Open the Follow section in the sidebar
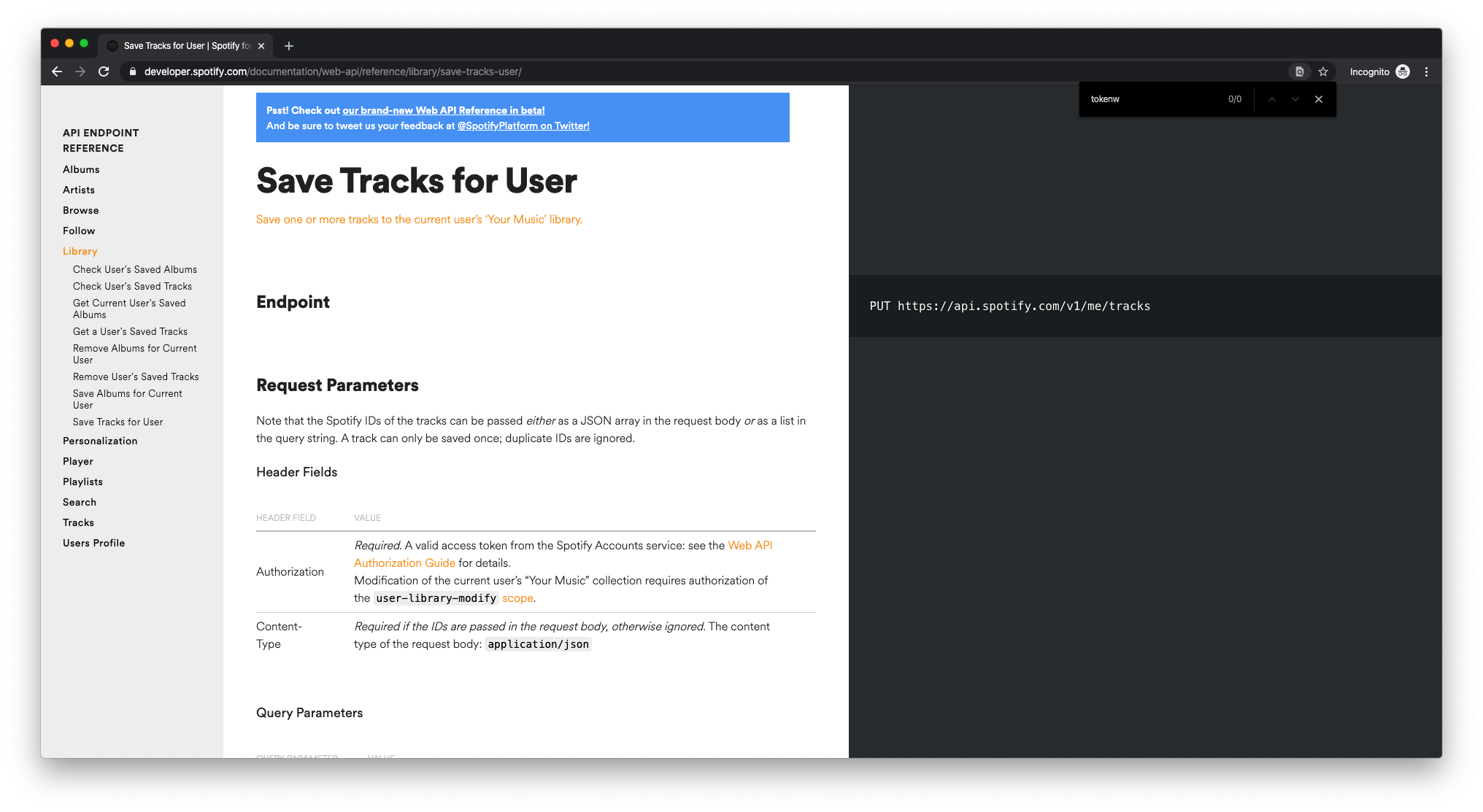1483x812 pixels. point(79,231)
